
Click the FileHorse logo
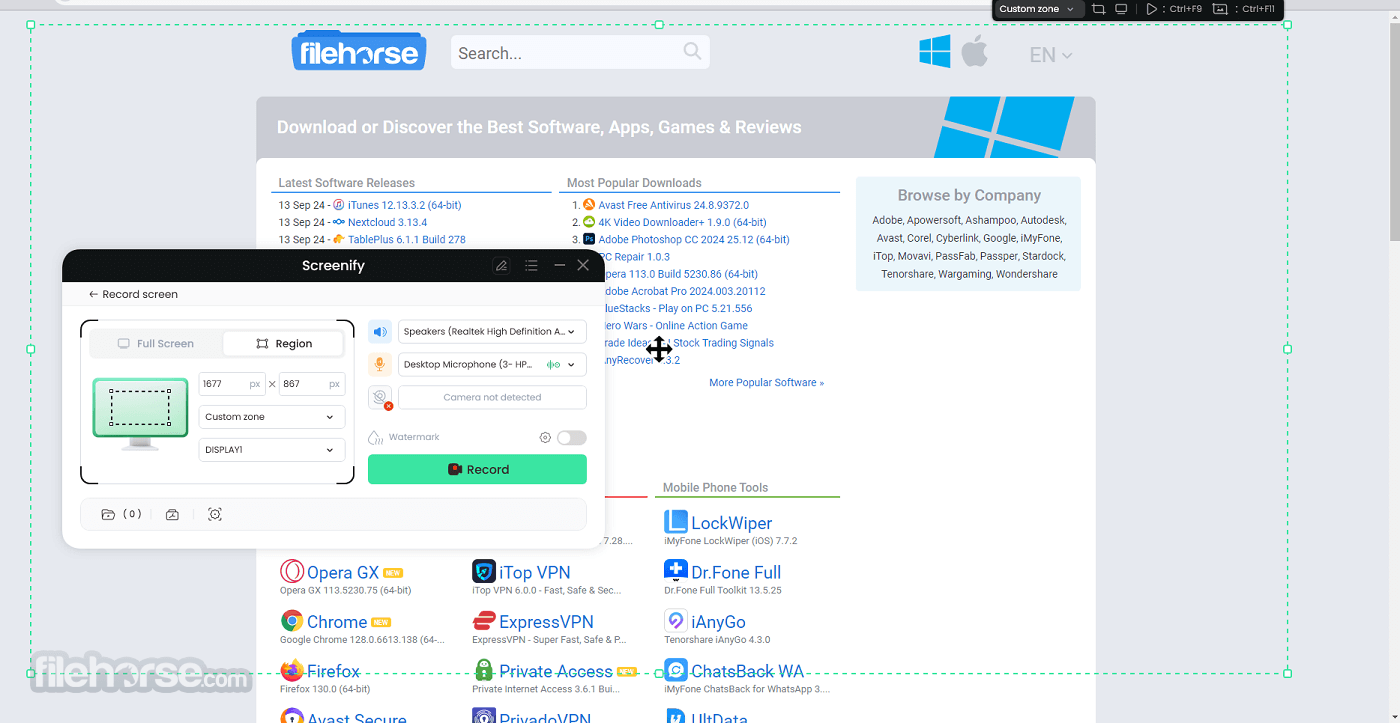359,51
